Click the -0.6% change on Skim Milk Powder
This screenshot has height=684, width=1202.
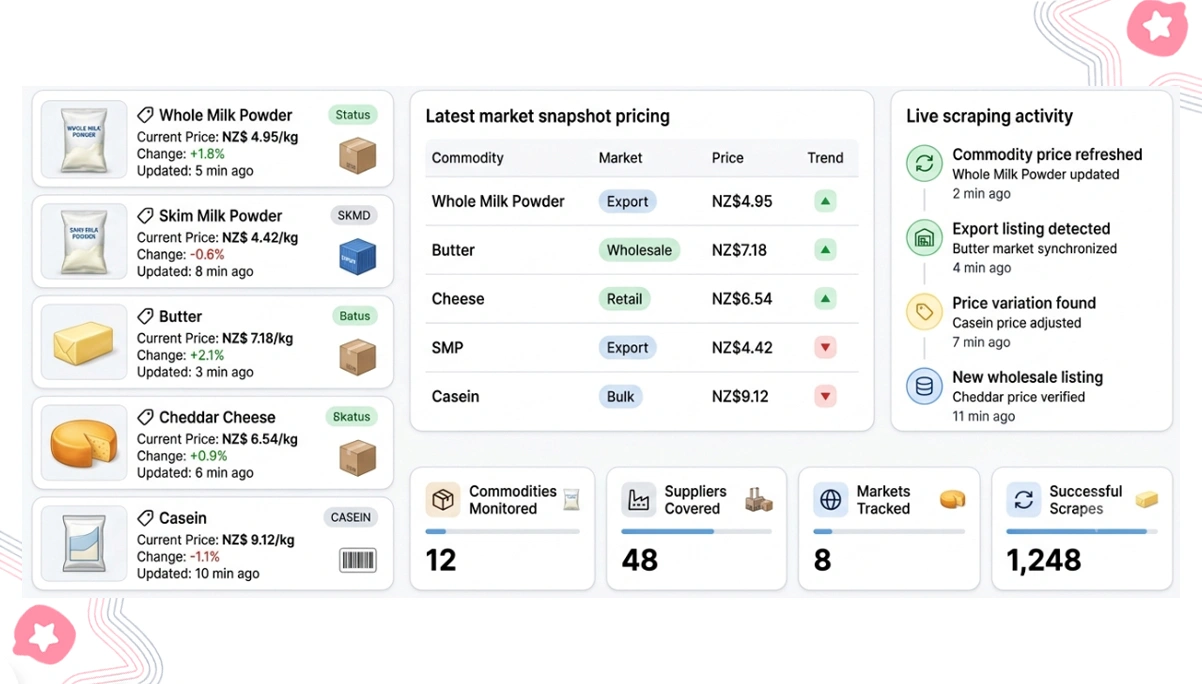coord(207,254)
